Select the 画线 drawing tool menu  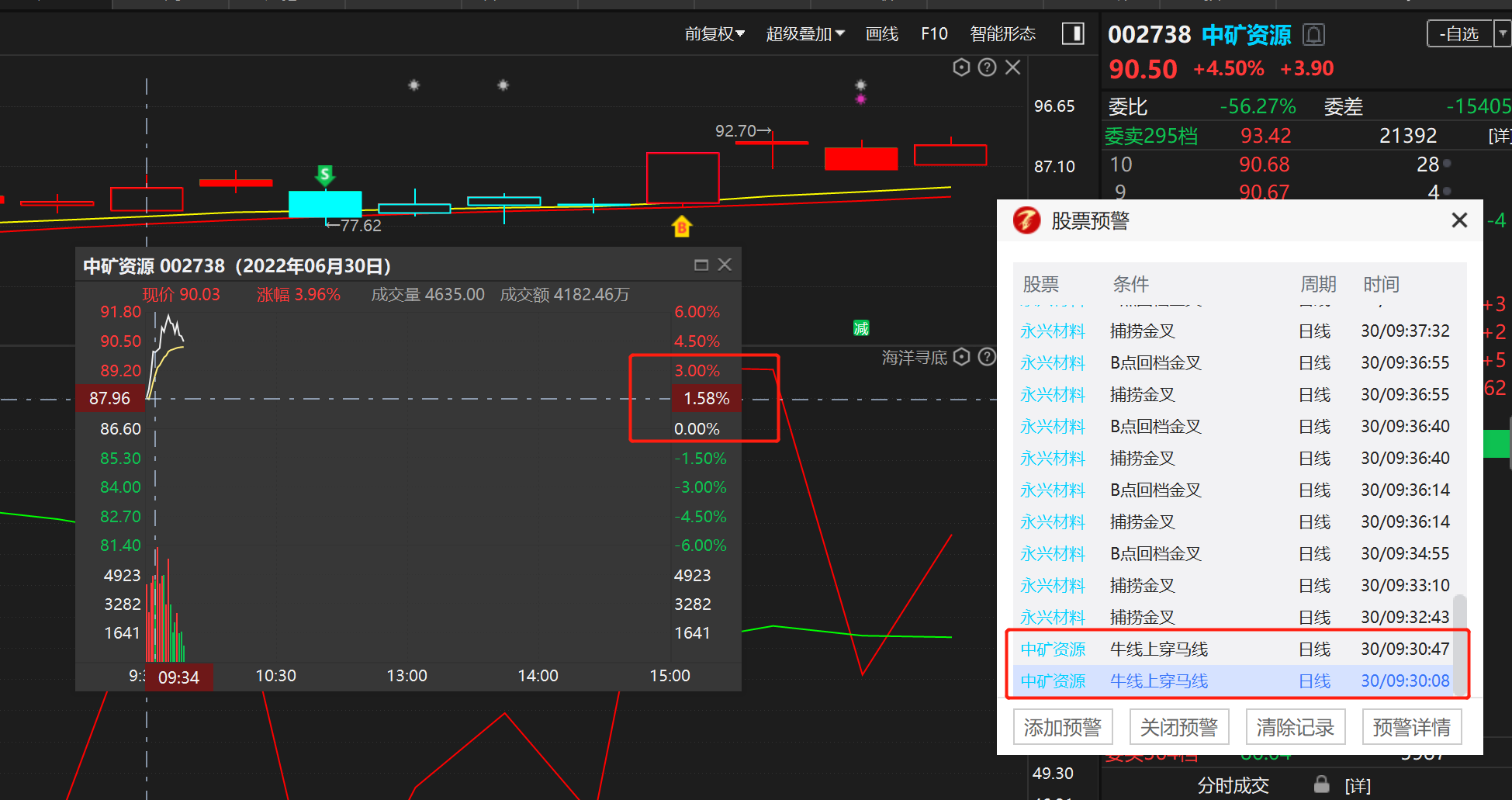tap(882, 34)
